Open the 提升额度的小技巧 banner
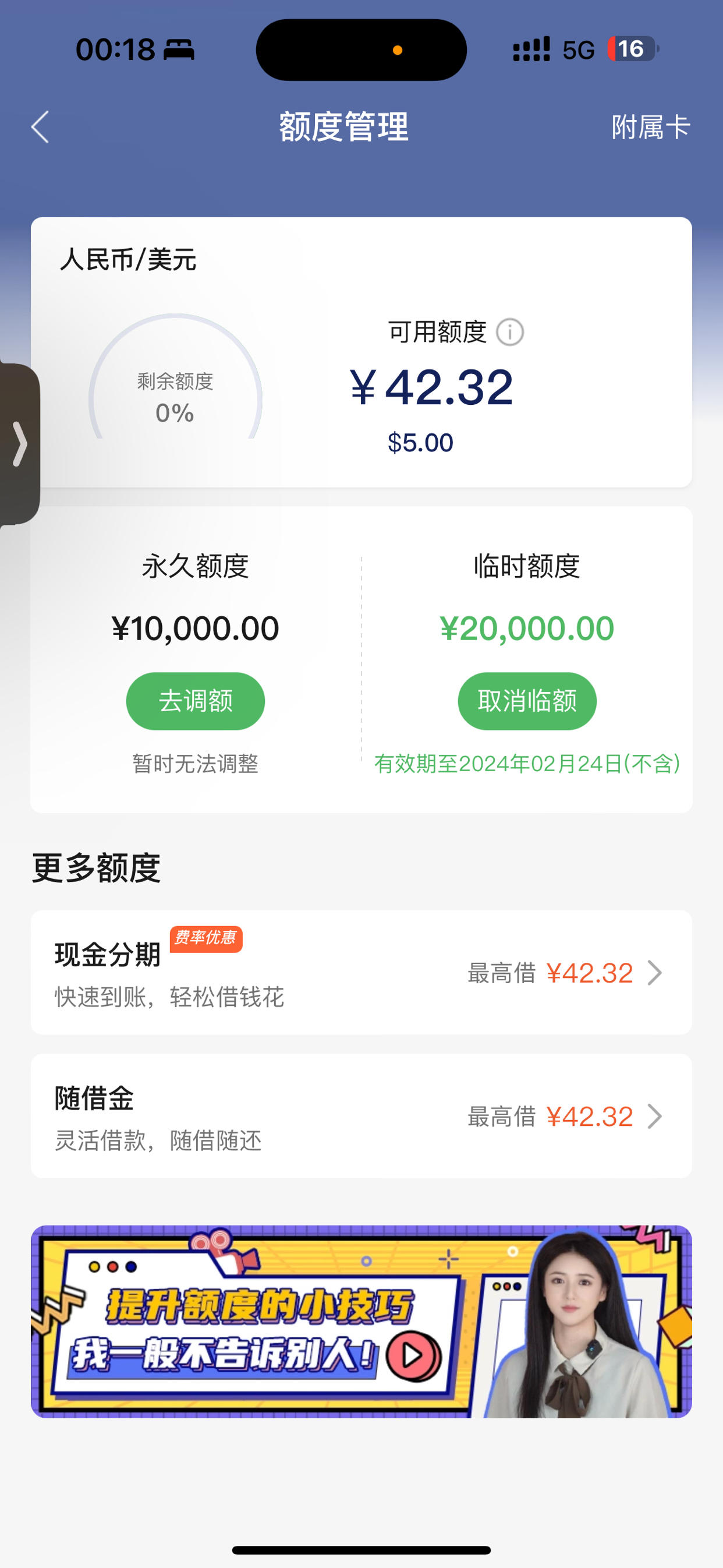The width and height of the screenshot is (723, 1568). 361,1322
